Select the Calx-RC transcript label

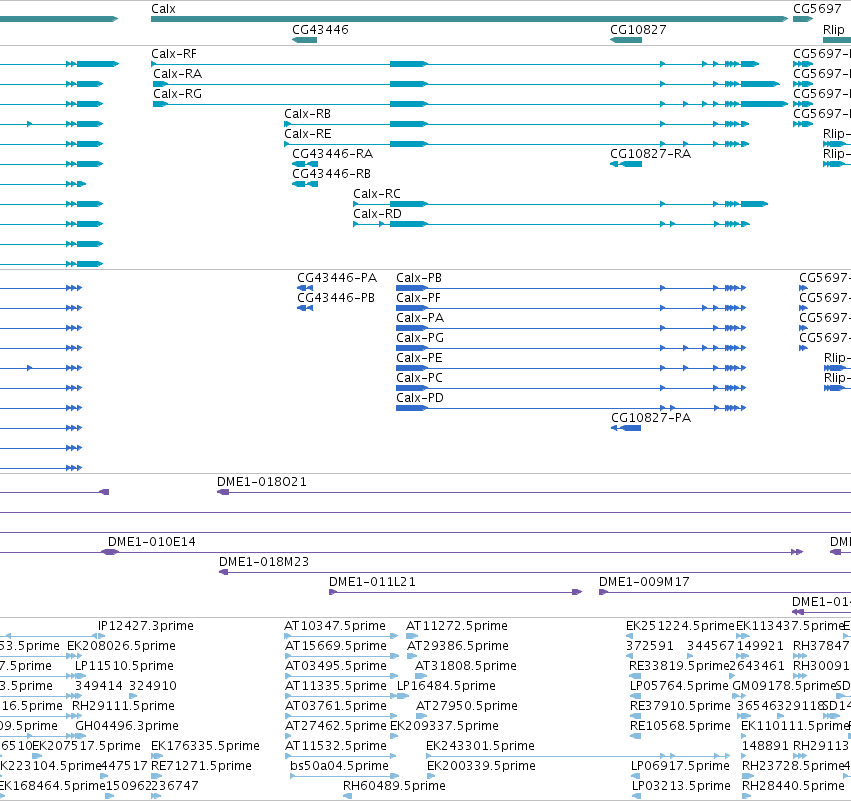(x=377, y=194)
